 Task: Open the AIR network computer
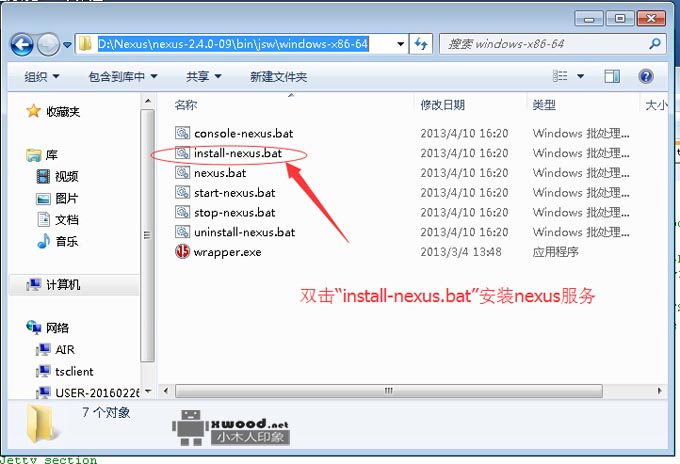coord(65,350)
